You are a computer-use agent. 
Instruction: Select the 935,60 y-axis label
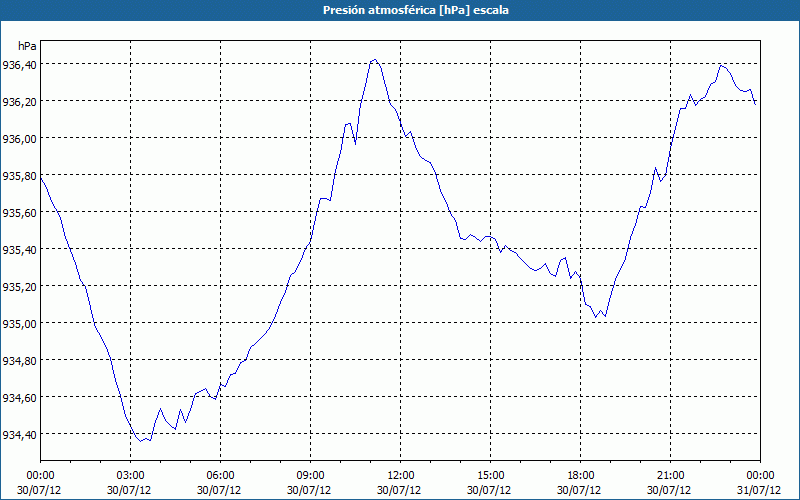coord(19,213)
